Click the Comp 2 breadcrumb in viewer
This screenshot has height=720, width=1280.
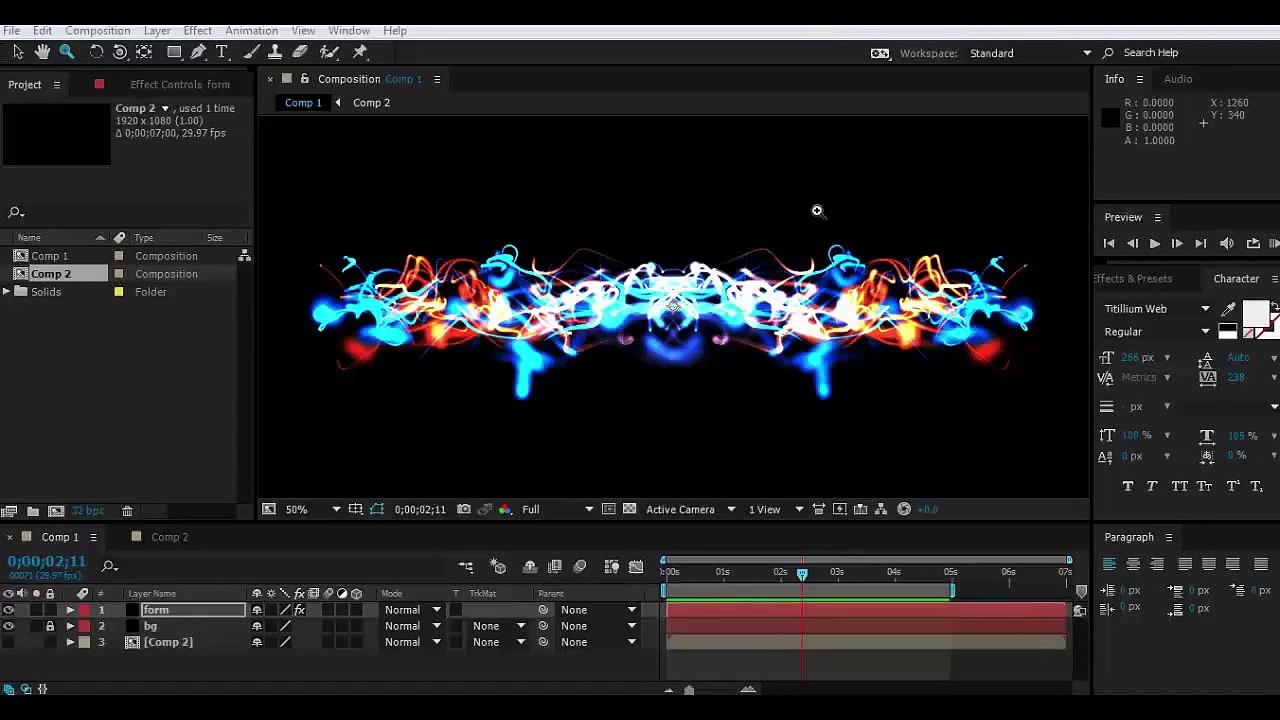point(371,103)
